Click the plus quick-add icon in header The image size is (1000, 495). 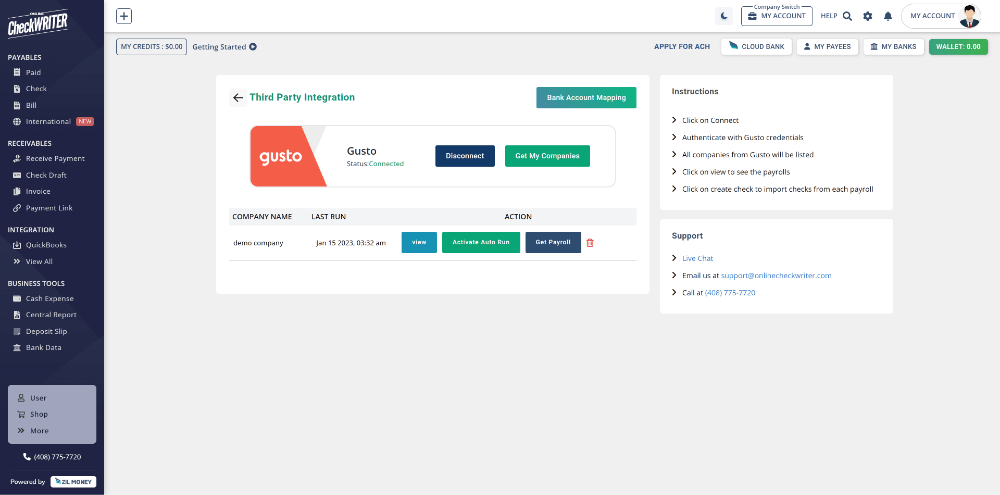point(124,16)
